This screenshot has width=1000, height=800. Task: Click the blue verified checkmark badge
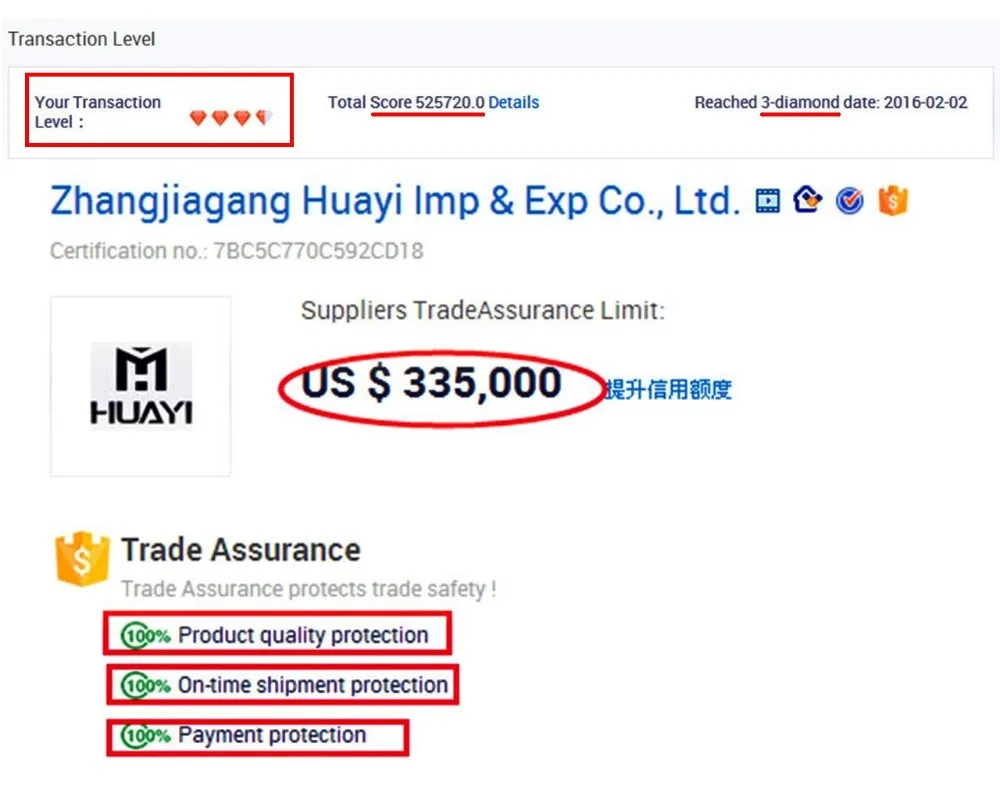(849, 201)
